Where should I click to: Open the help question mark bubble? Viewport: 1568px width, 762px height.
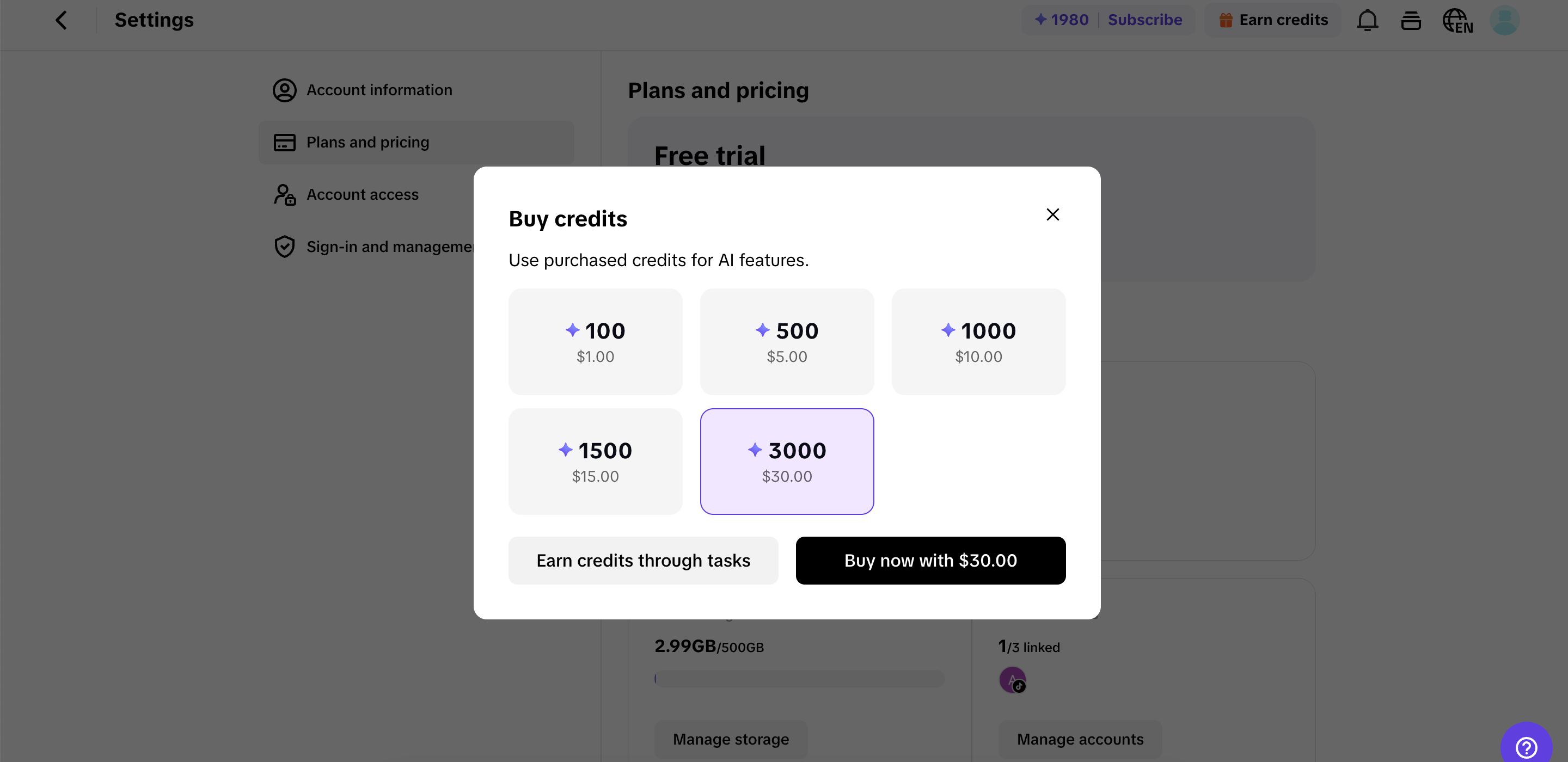[x=1527, y=746]
